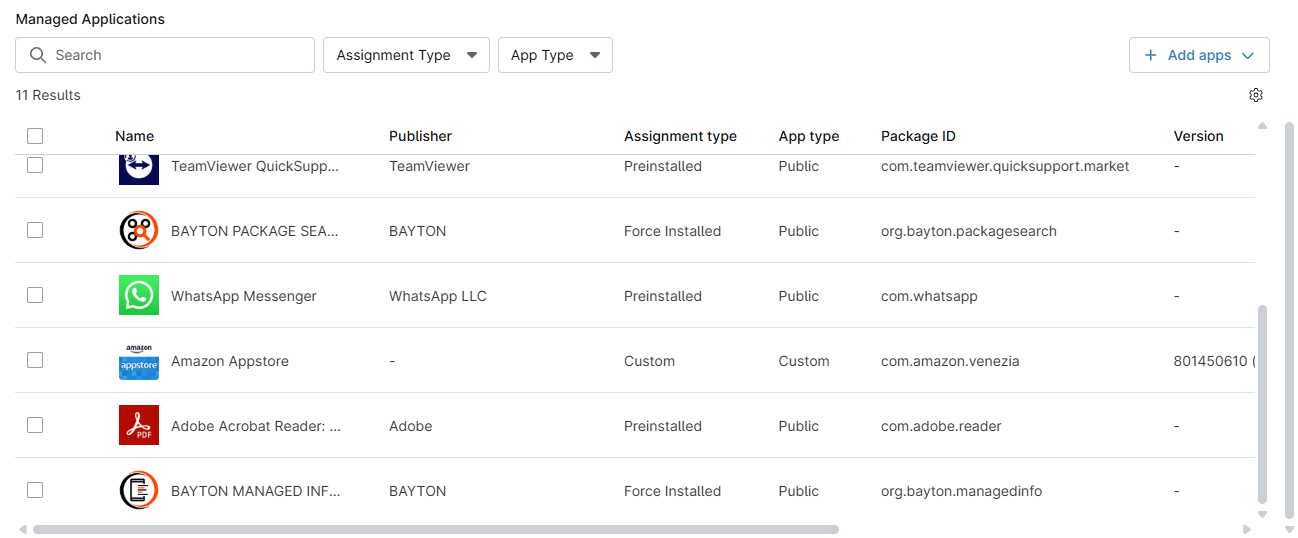Click the WhatsApp Messenger app icon

coord(138,296)
